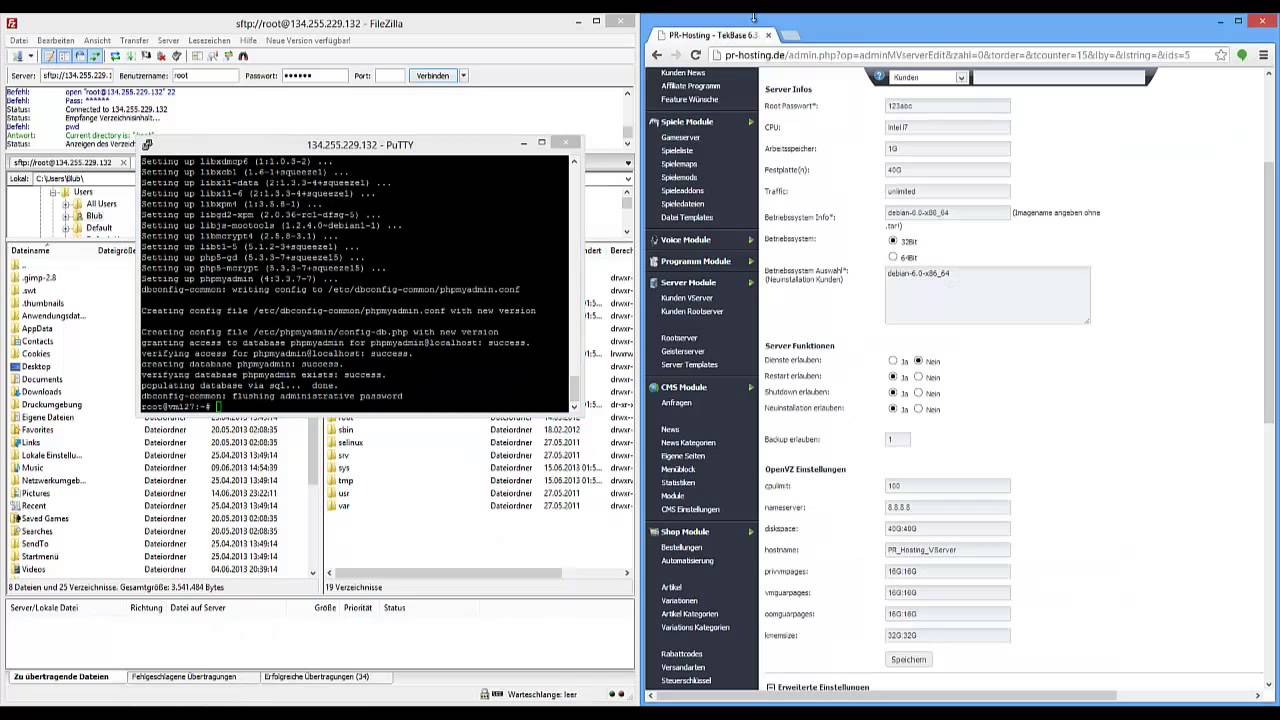
Task: Click the Speichern button on the form
Action: tap(908, 660)
